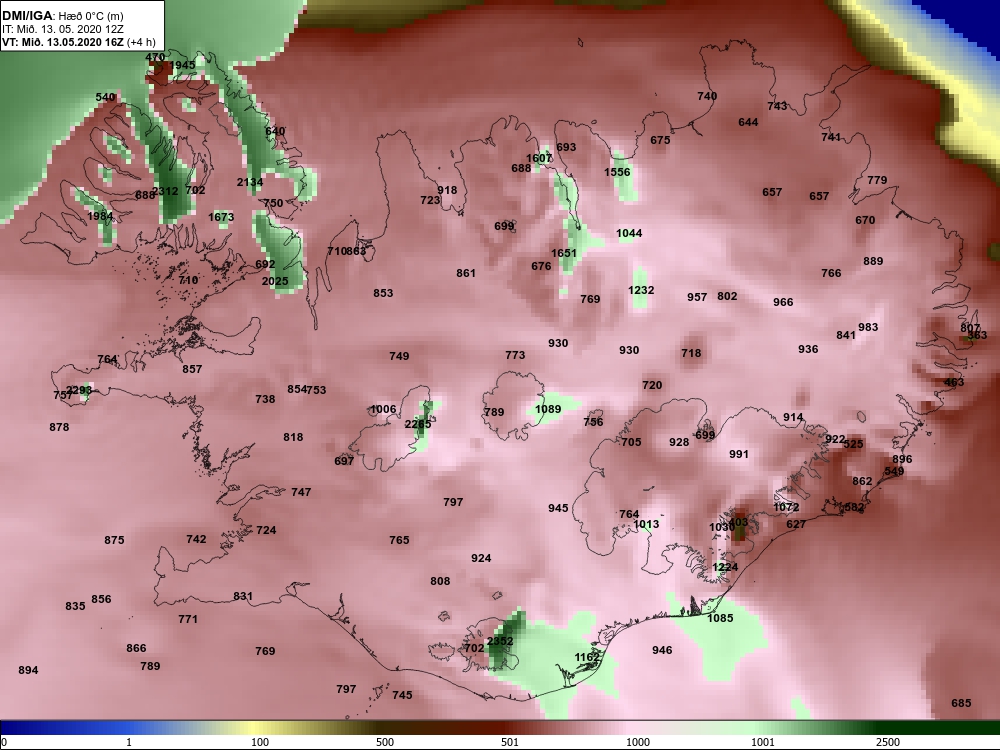Click the 1607 value on the map
The image size is (1000, 750).
539,158
